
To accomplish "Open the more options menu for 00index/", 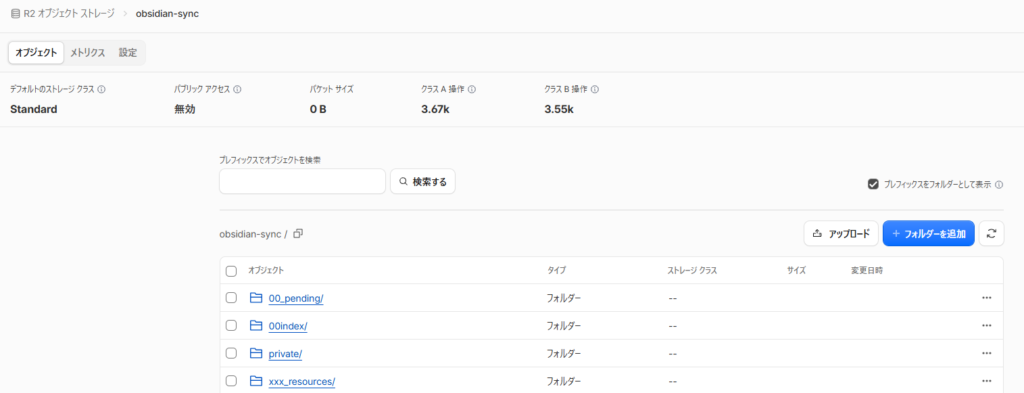I will 986,325.
